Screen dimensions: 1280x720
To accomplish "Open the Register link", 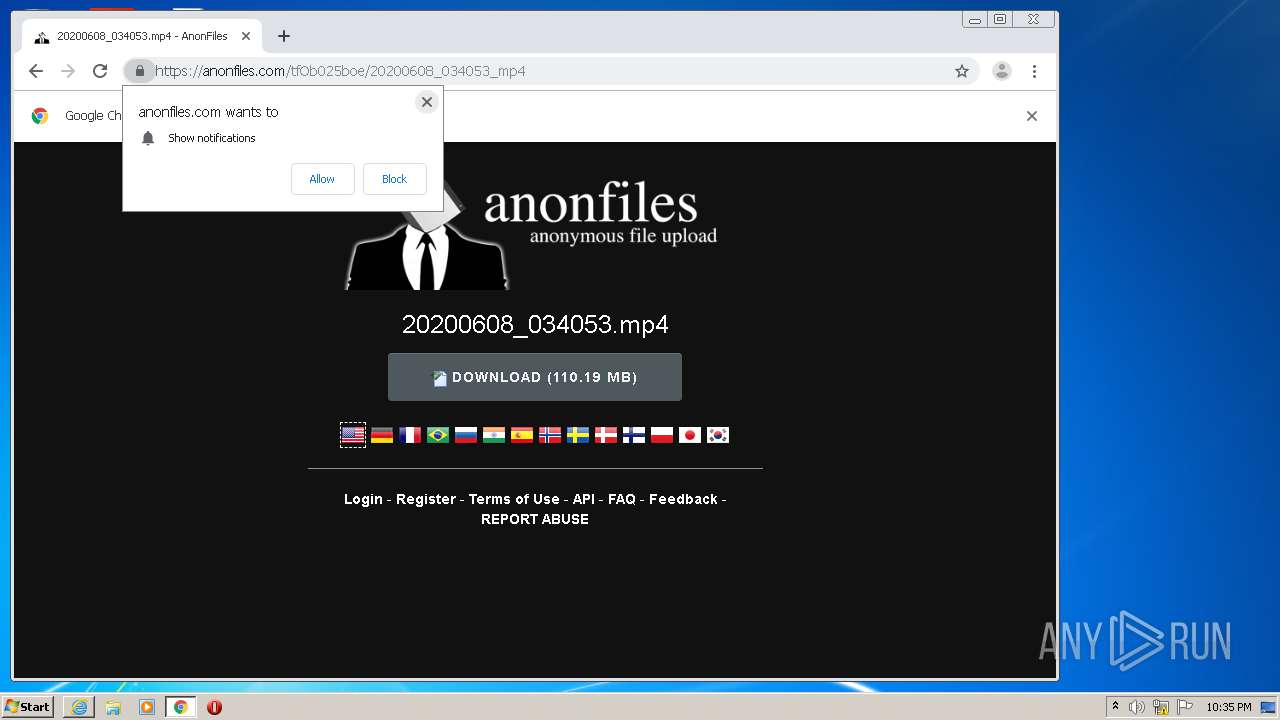I will 426,499.
